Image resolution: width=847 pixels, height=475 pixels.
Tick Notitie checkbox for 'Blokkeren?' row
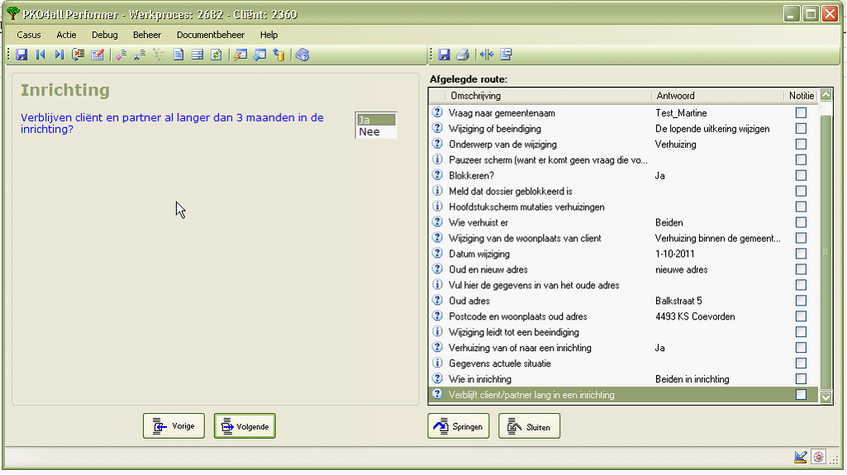tap(801, 175)
